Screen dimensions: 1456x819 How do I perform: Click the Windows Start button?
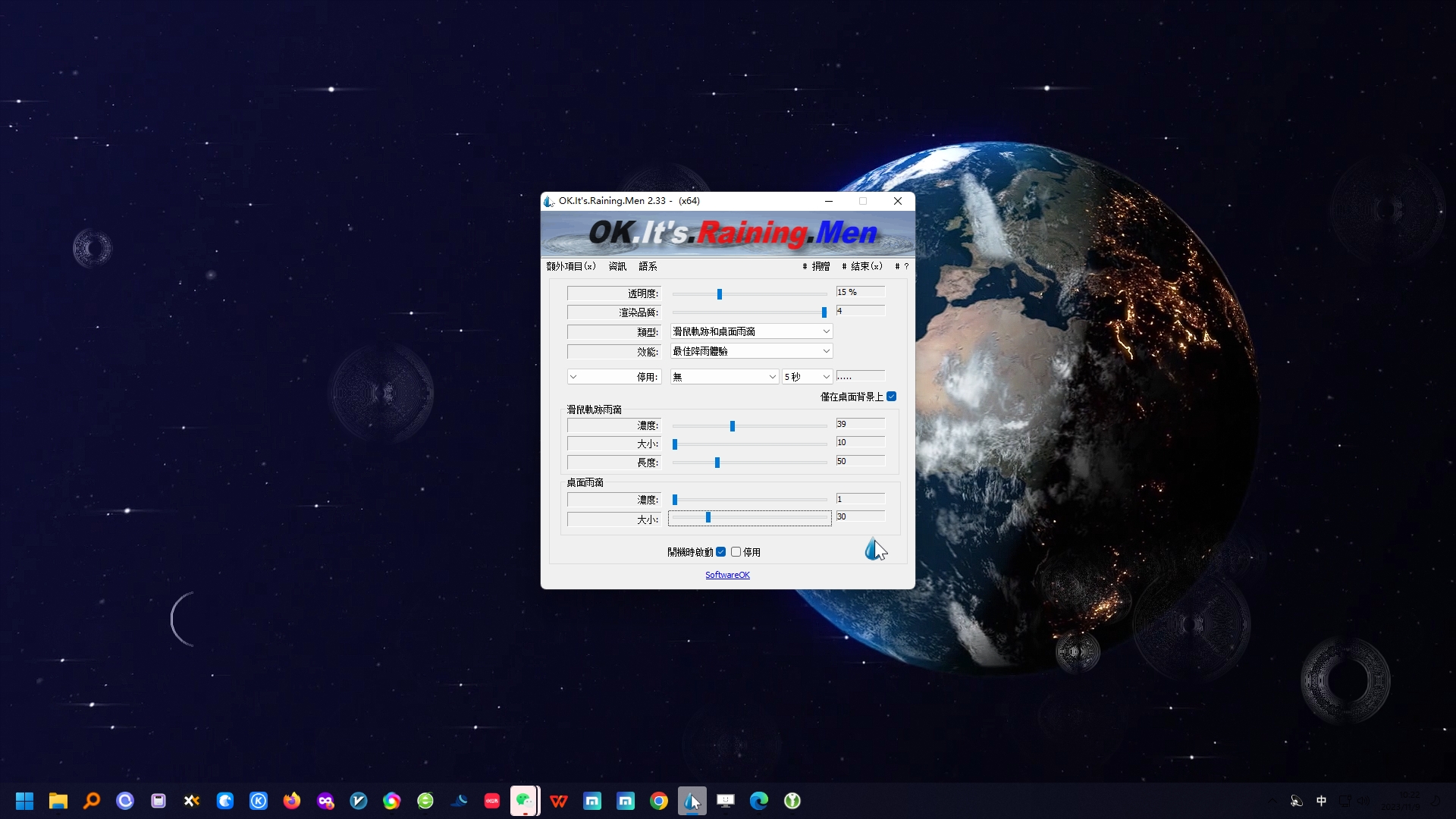[x=24, y=801]
